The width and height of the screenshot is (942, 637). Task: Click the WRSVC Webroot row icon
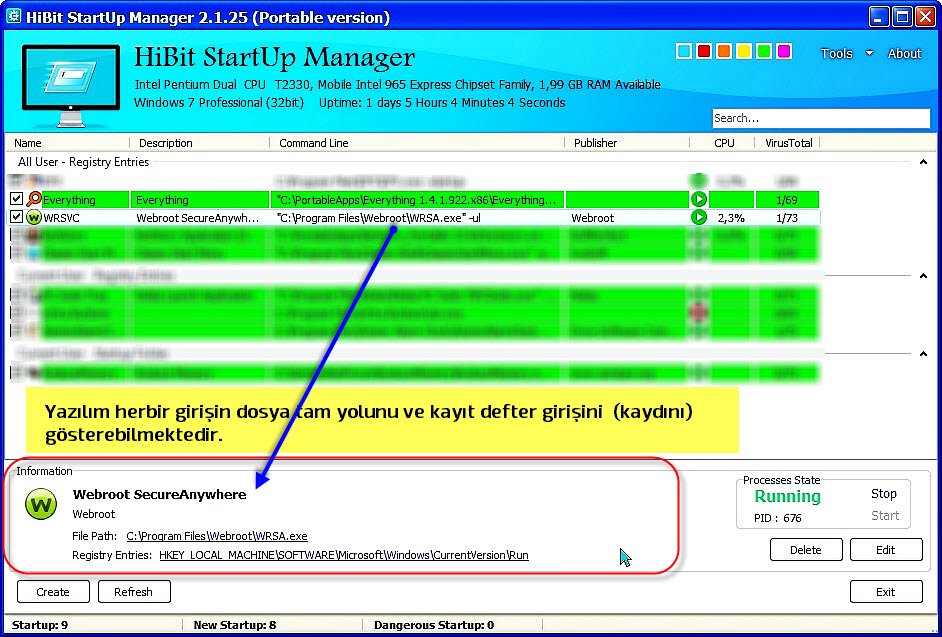click(34, 218)
